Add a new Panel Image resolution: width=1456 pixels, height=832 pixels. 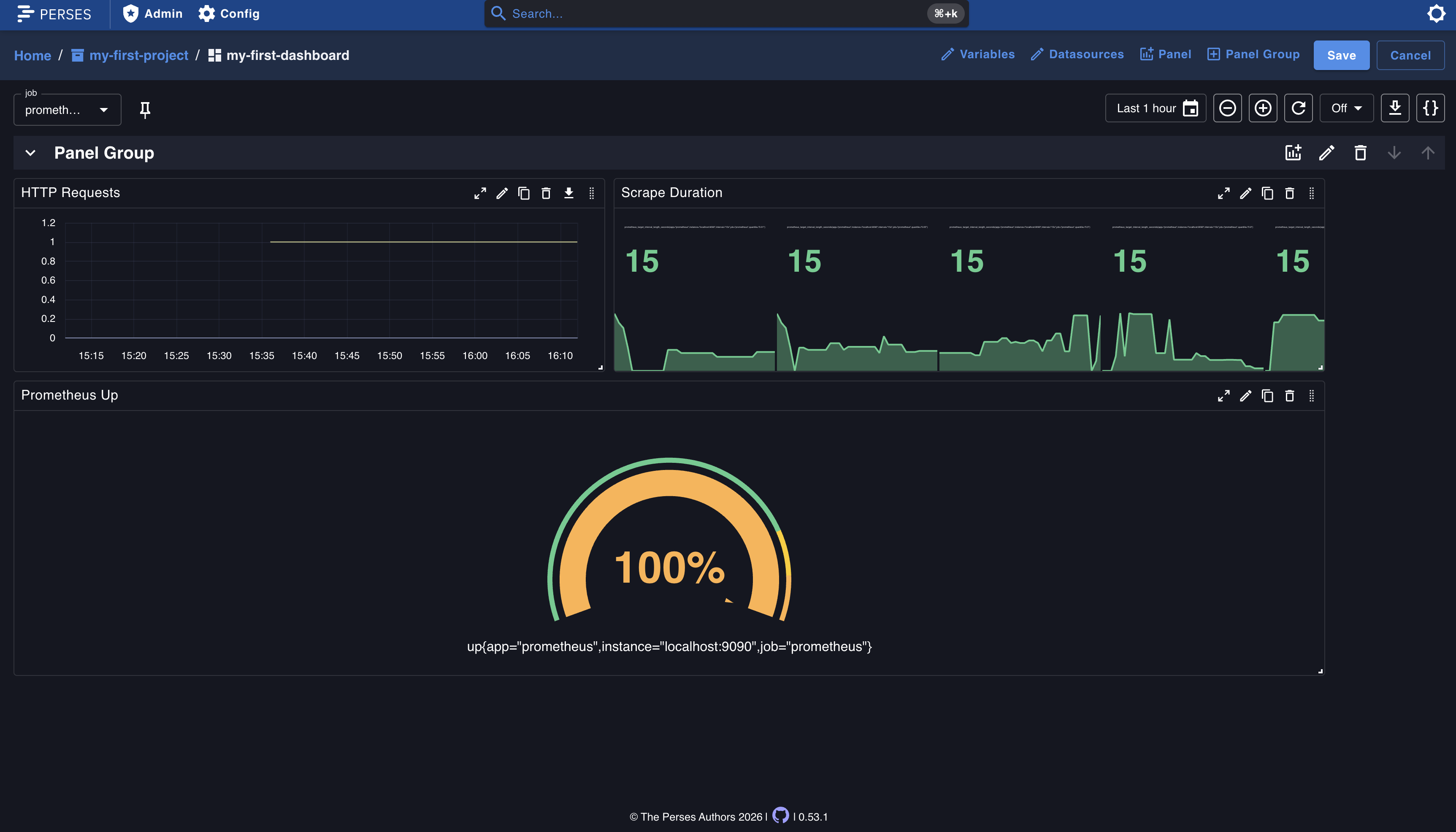(x=1166, y=54)
